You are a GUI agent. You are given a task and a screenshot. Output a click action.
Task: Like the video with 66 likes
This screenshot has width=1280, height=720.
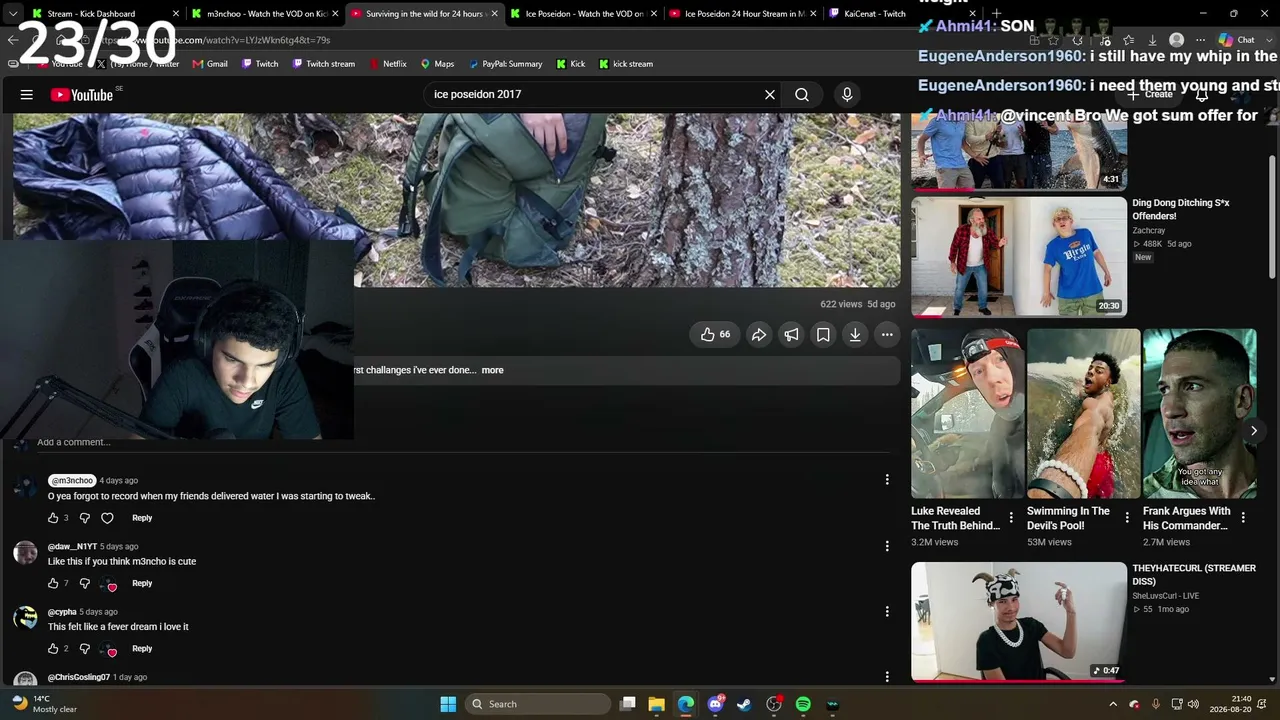(716, 335)
